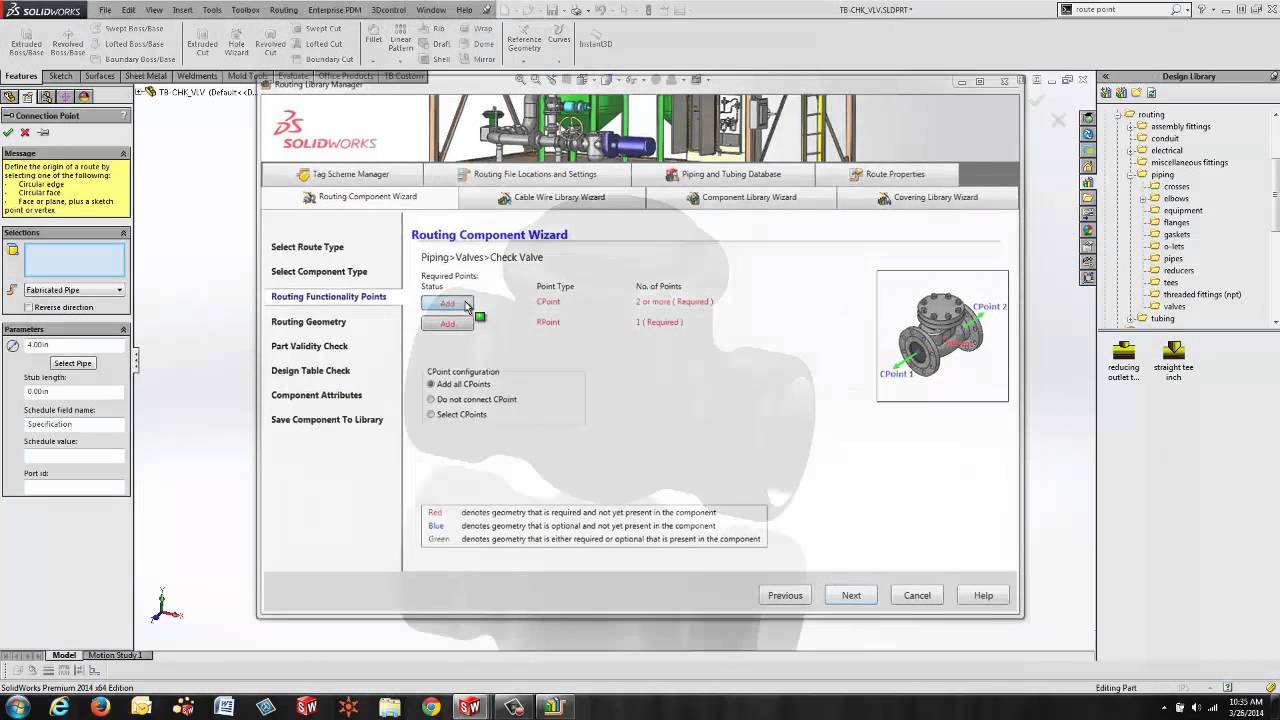The height and width of the screenshot is (720, 1280).
Task: Collapse the Parameters section
Action: coord(124,329)
